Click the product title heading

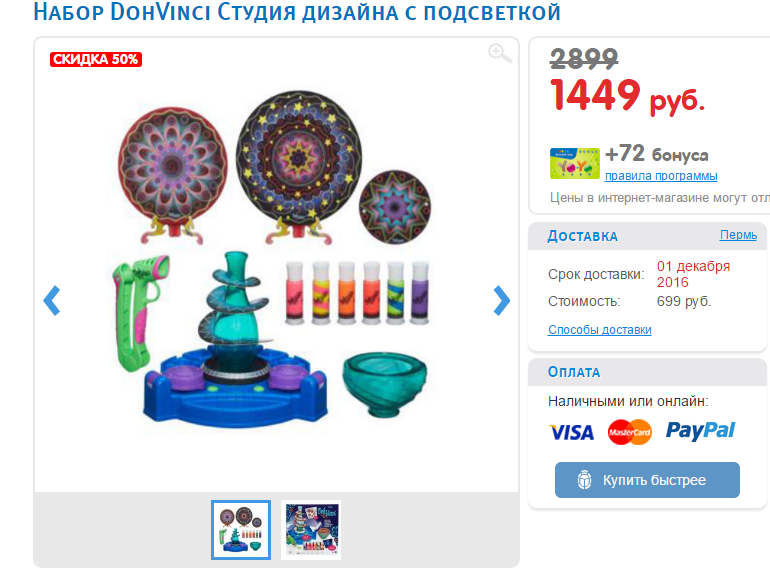(x=297, y=13)
